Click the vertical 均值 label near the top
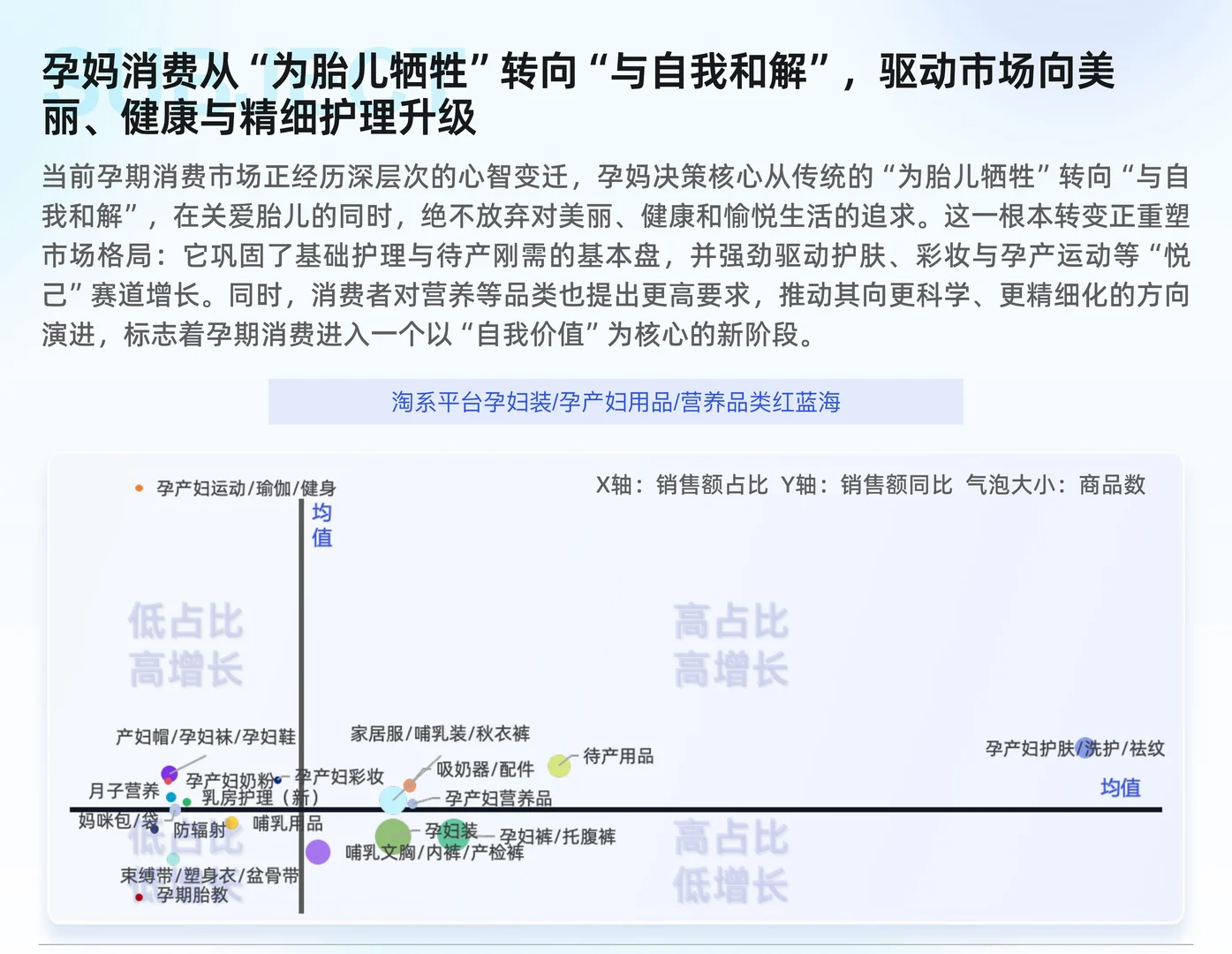The height and width of the screenshot is (954, 1232). point(322,525)
